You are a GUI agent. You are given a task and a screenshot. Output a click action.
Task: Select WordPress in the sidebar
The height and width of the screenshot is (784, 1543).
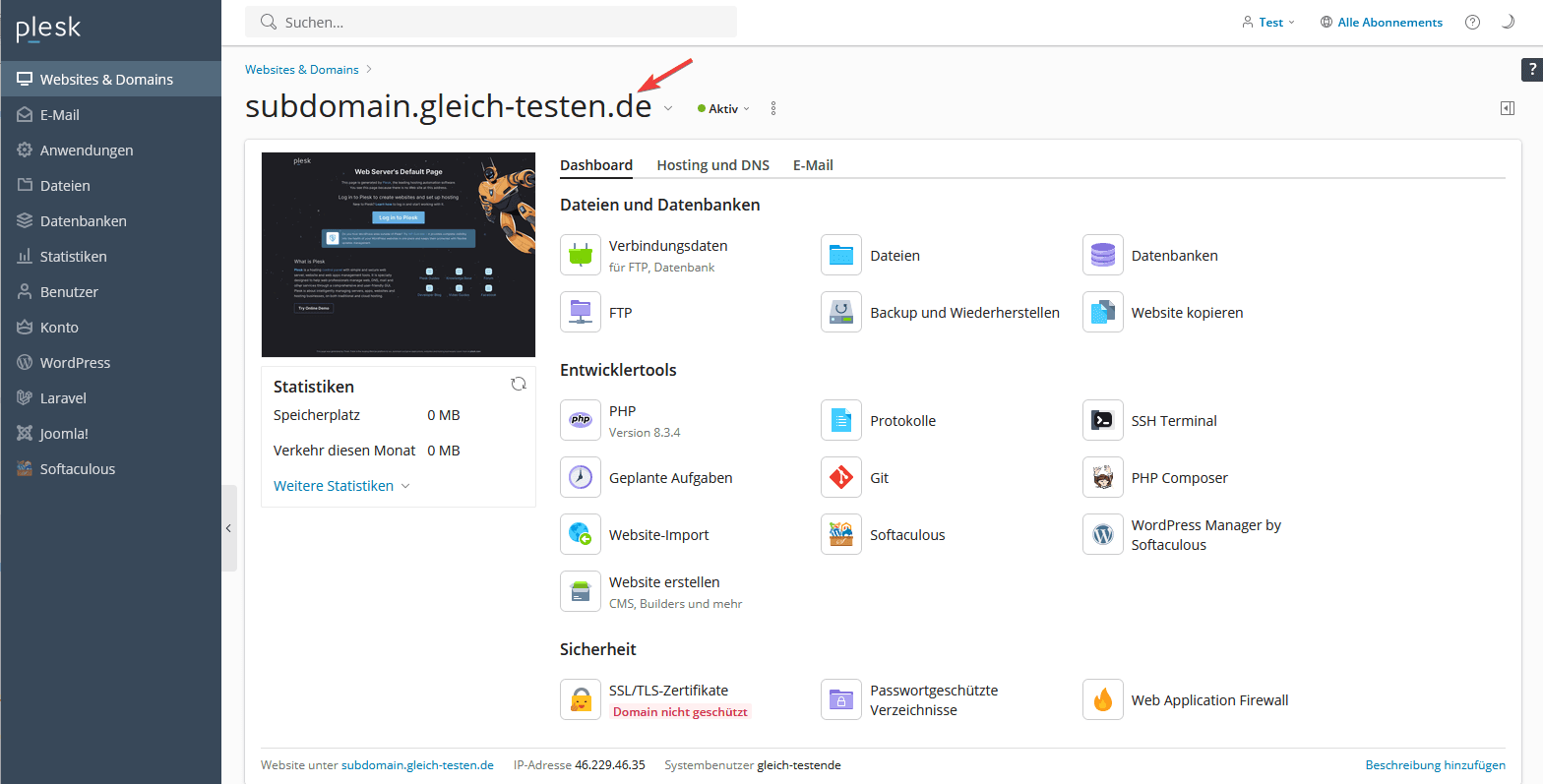(x=75, y=363)
